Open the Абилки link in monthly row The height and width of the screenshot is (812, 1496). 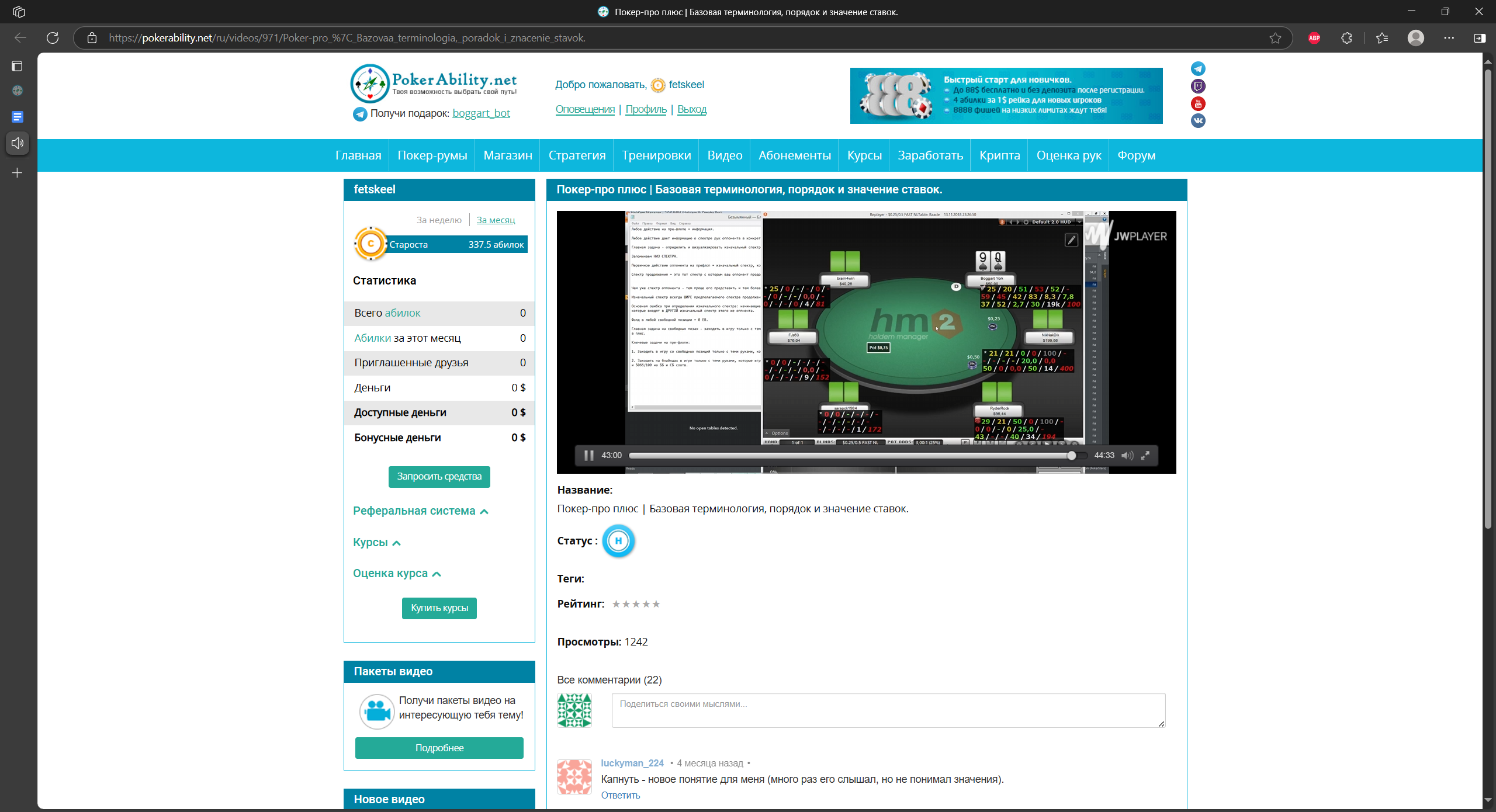coord(372,338)
